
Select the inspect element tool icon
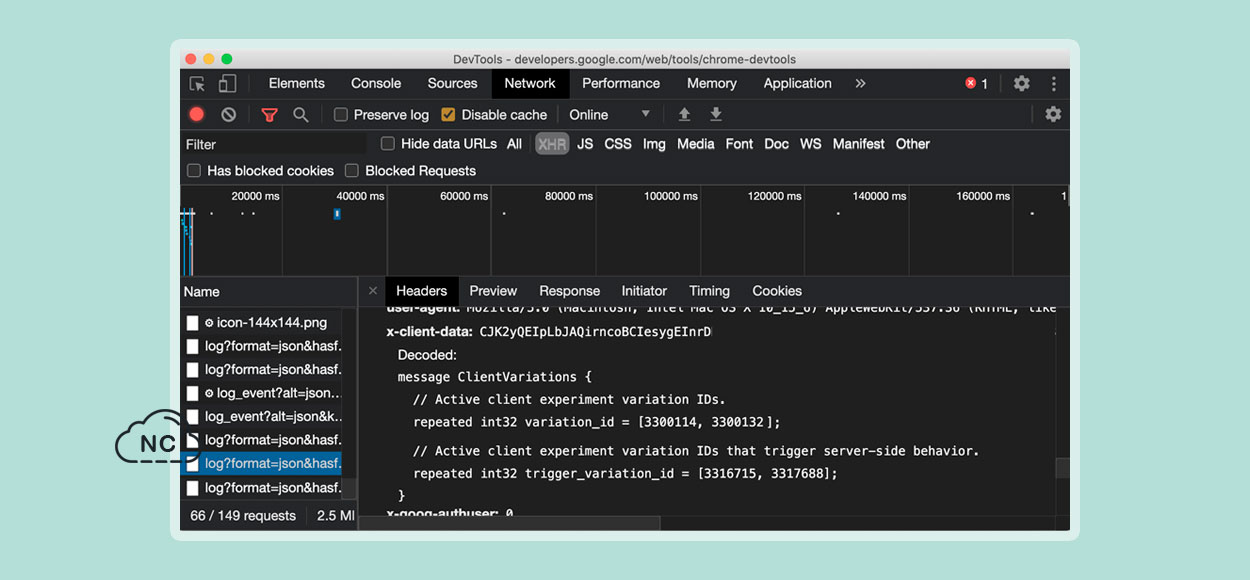pos(198,84)
